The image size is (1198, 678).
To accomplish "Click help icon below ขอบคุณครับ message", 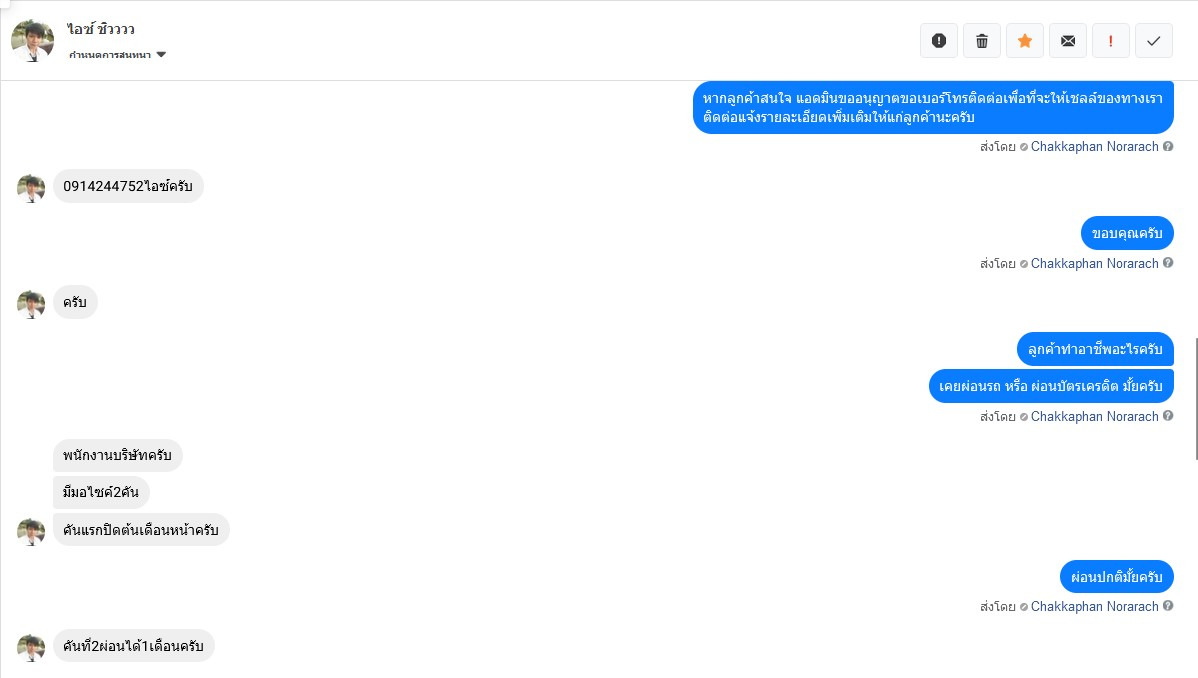I will pyautogui.click(x=1168, y=263).
